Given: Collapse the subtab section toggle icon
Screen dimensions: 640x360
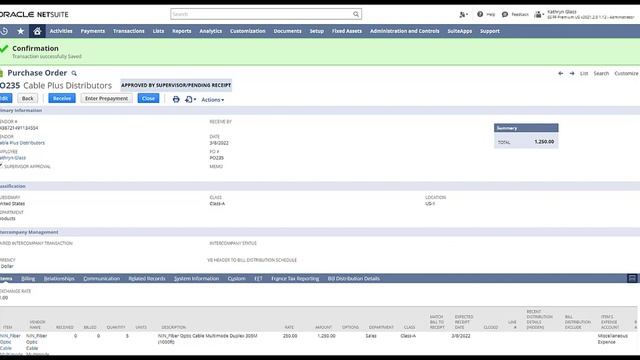Looking at the screenshot, I should pyautogui.click(x=632, y=278).
